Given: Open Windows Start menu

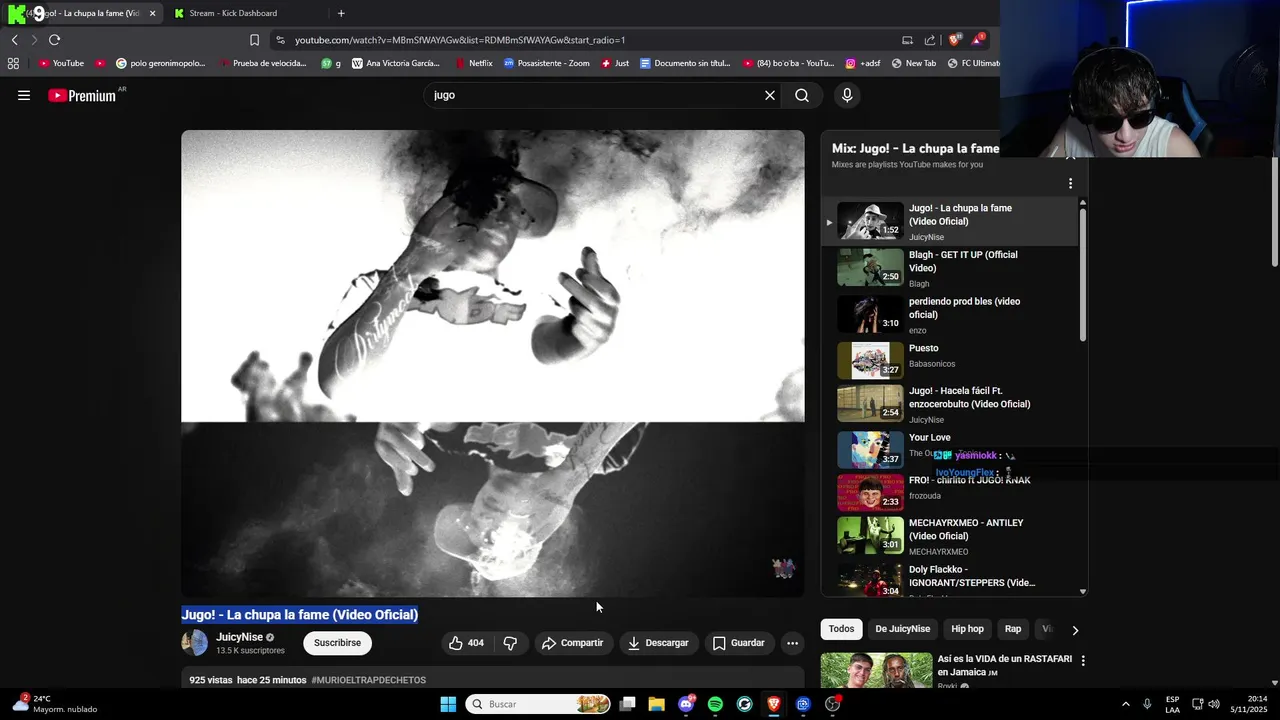Looking at the screenshot, I should (448, 704).
